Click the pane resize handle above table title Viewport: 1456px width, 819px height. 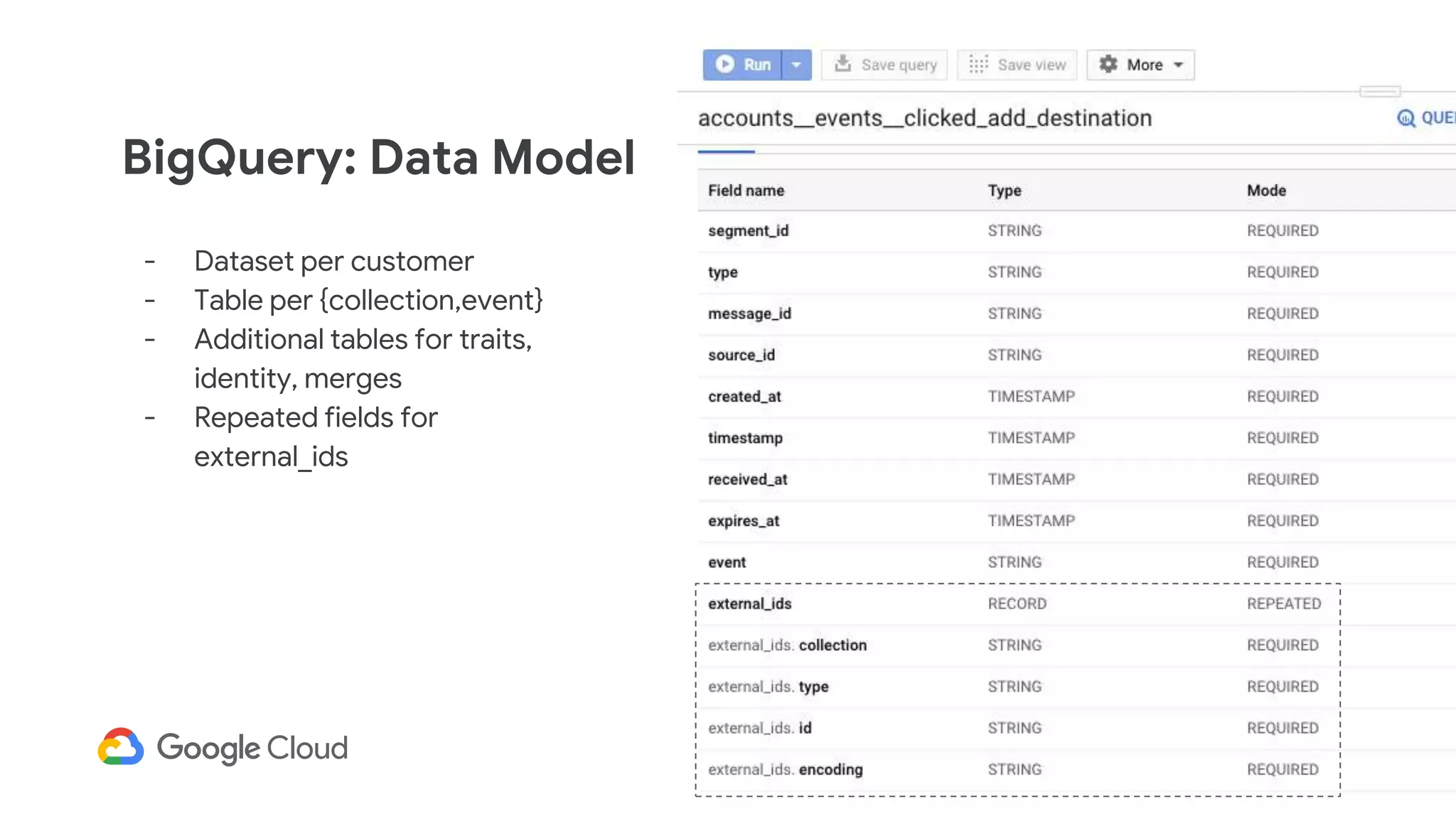click(1380, 91)
